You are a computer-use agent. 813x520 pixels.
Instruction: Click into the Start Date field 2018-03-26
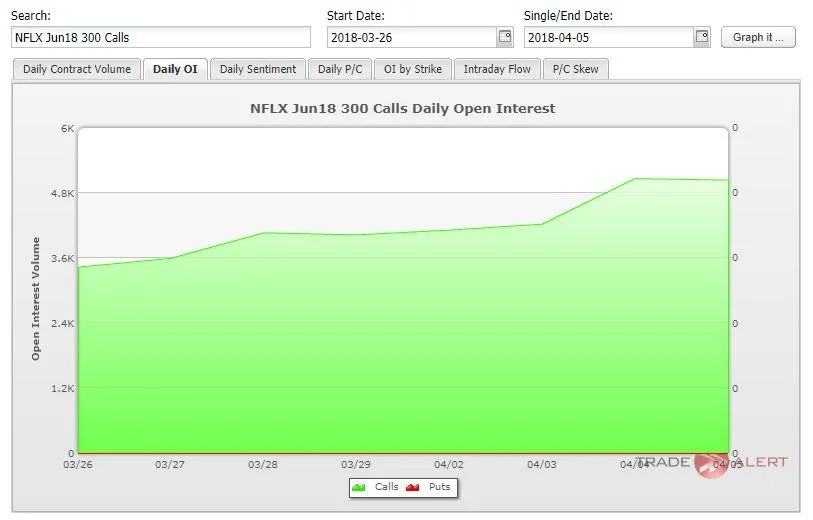point(412,37)
